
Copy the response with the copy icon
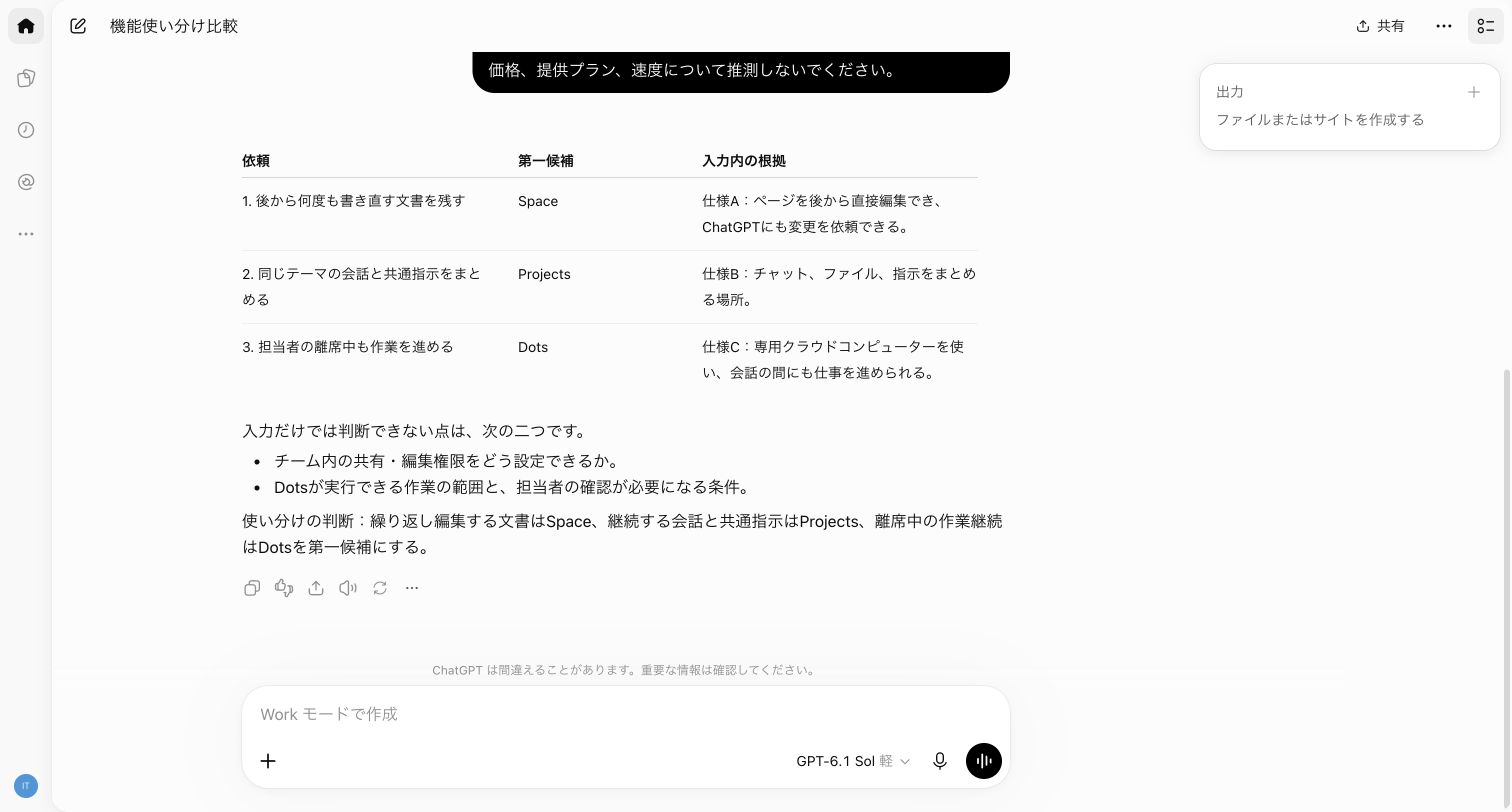click(x=252, y=588)
